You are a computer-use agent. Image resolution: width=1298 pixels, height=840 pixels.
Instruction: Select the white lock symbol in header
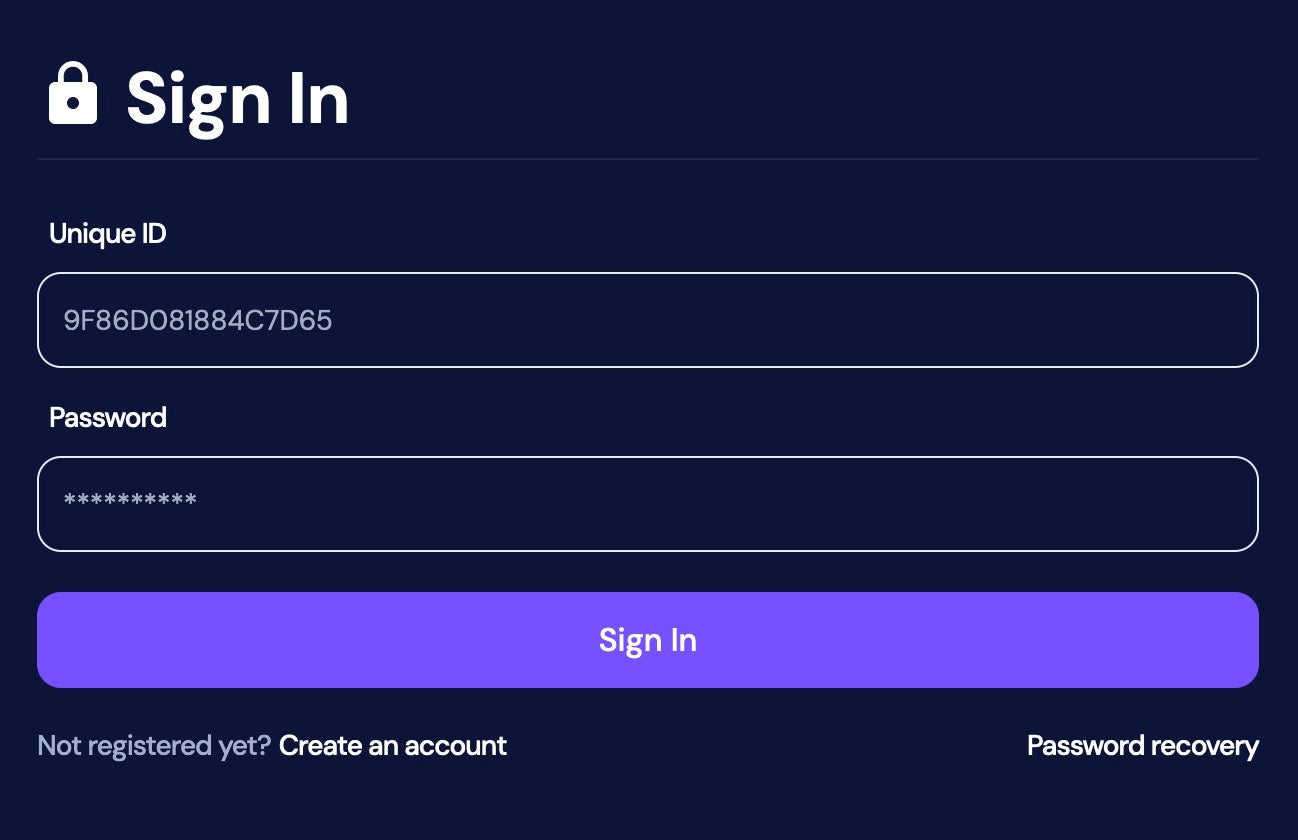coord(73,94)
